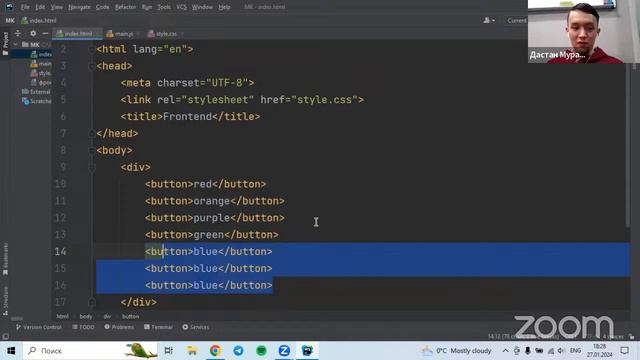The width and height of the screenshot is (640, 360).
Task: Select main.js in the project tree
Action: 41,64
